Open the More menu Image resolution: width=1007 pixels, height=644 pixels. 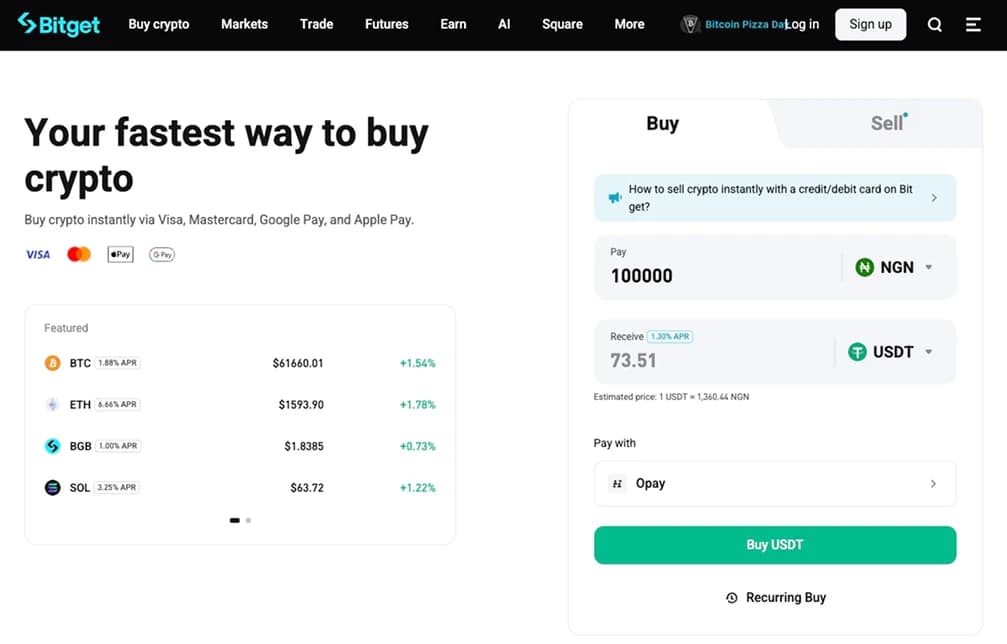tap(629, 24)
